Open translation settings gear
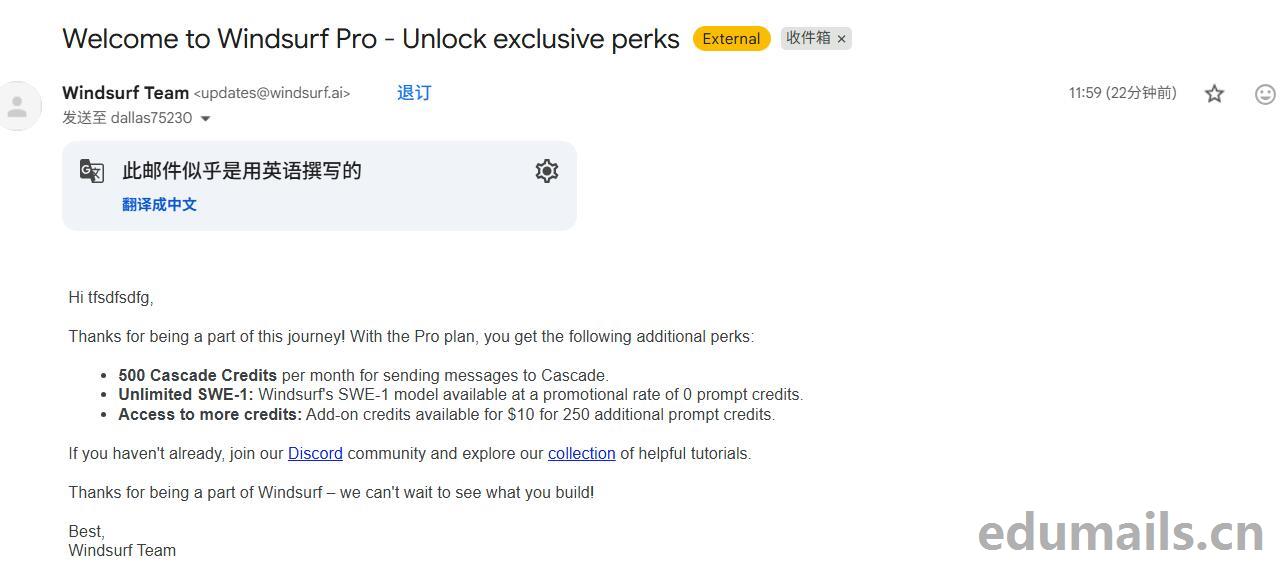 (x=546, y=171)
